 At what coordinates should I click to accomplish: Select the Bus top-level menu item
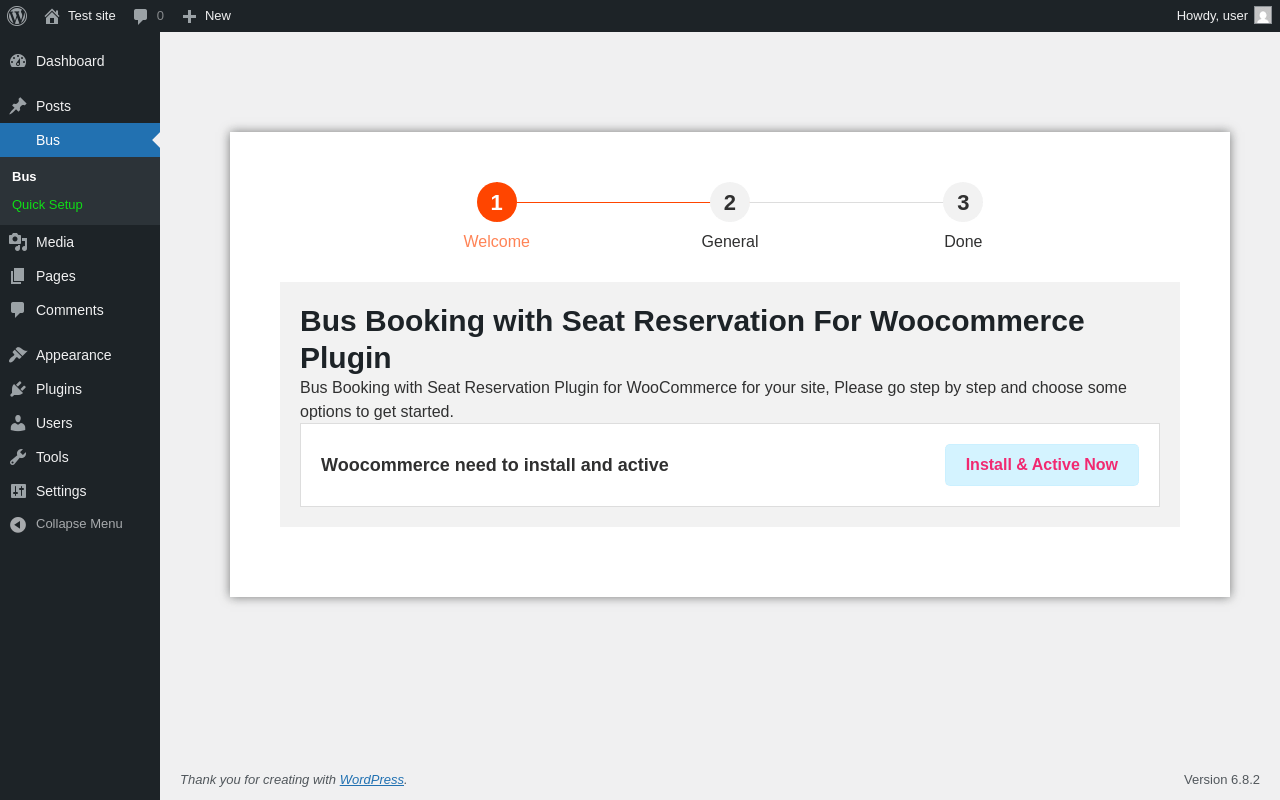80,140
